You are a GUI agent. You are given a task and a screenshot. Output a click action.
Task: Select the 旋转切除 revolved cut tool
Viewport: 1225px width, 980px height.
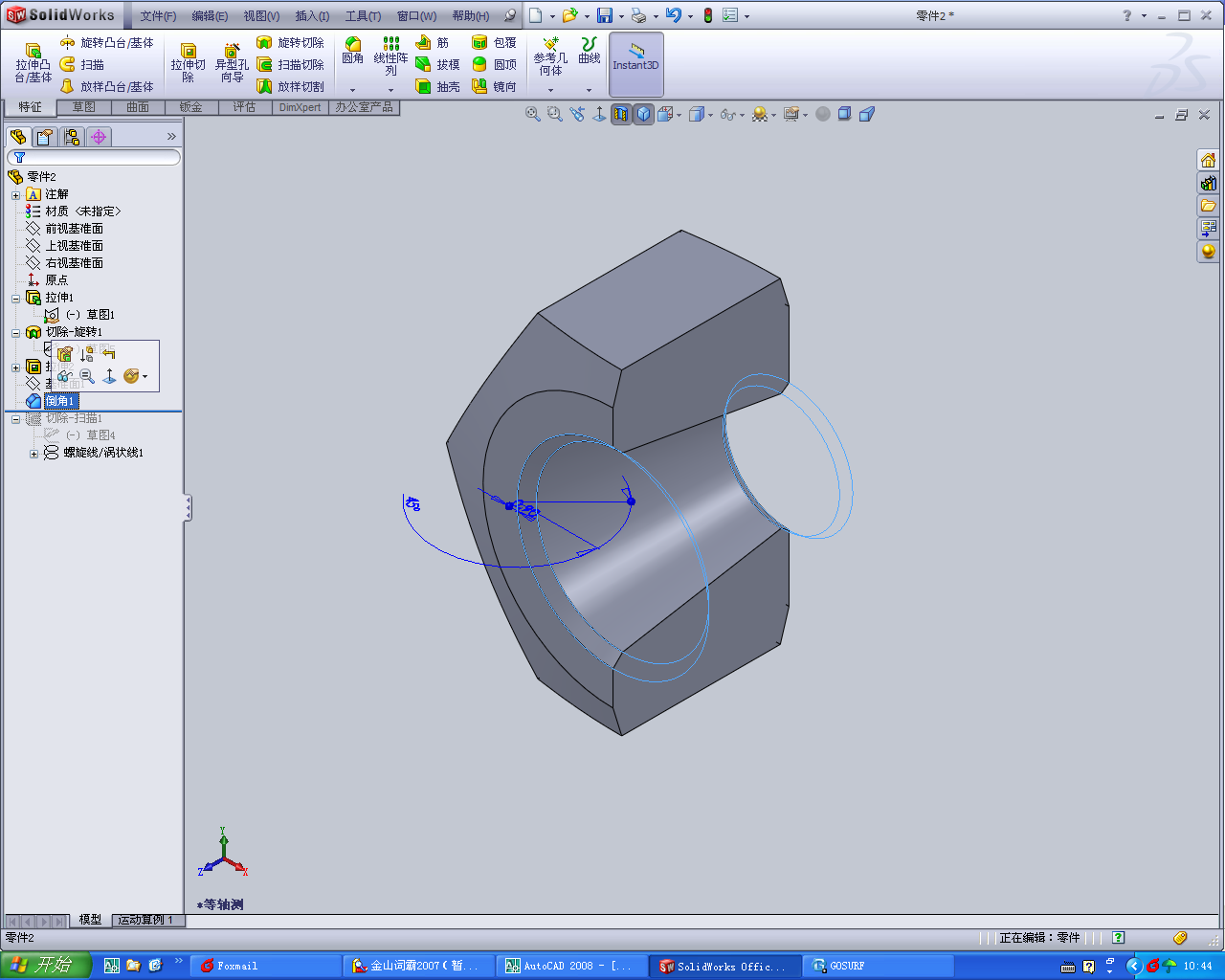(x=290, y=43)
